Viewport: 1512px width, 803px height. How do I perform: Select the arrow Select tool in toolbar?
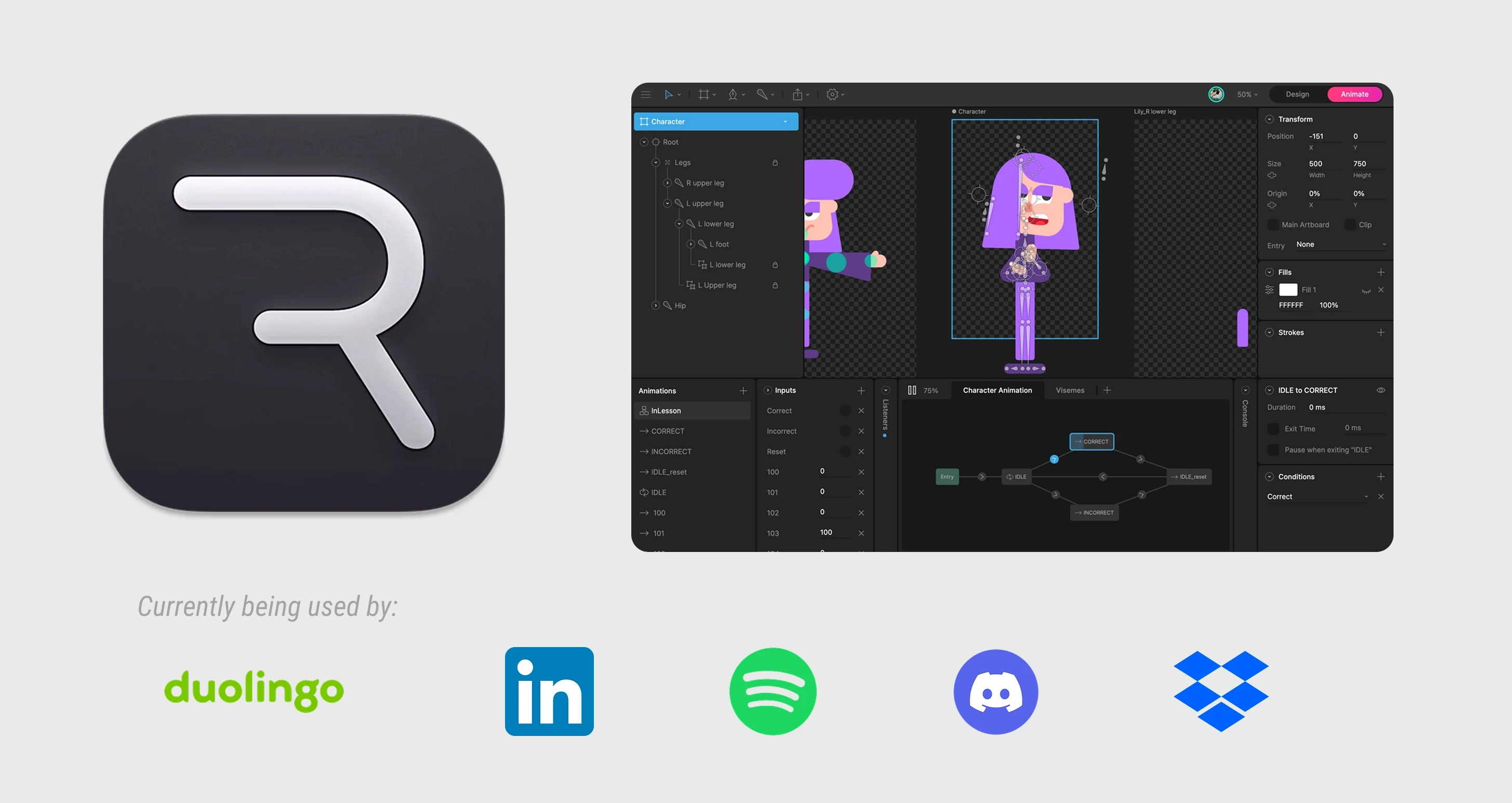pyautogui.click(x=668, y=95)
